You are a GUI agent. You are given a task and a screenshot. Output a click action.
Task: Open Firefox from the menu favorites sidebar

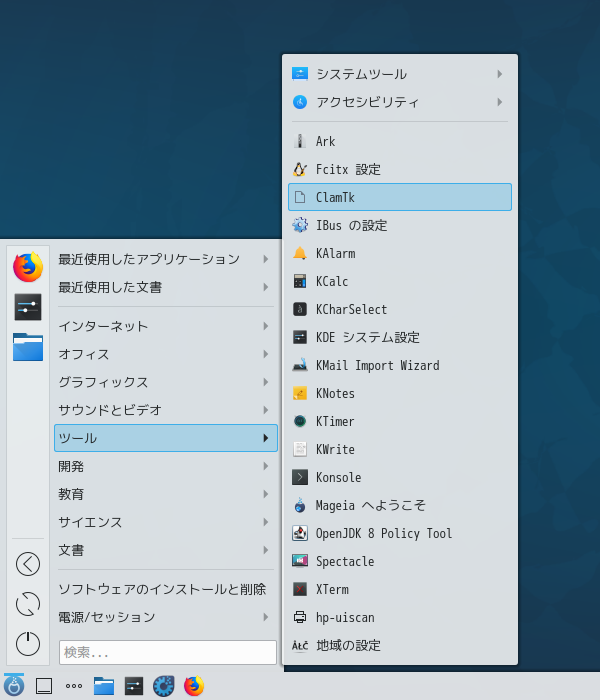tap(28, 267)
